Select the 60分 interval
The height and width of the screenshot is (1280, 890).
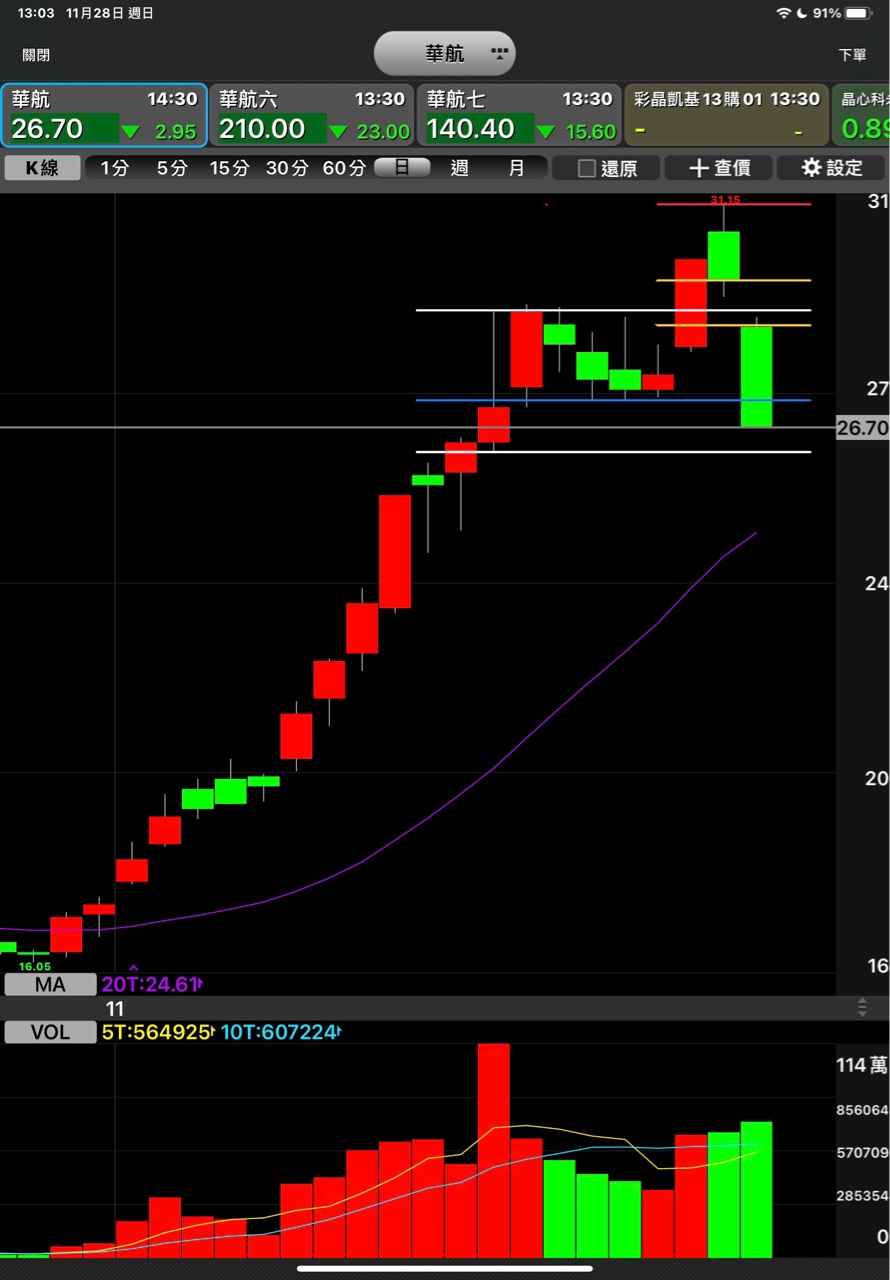click(343, 168)
